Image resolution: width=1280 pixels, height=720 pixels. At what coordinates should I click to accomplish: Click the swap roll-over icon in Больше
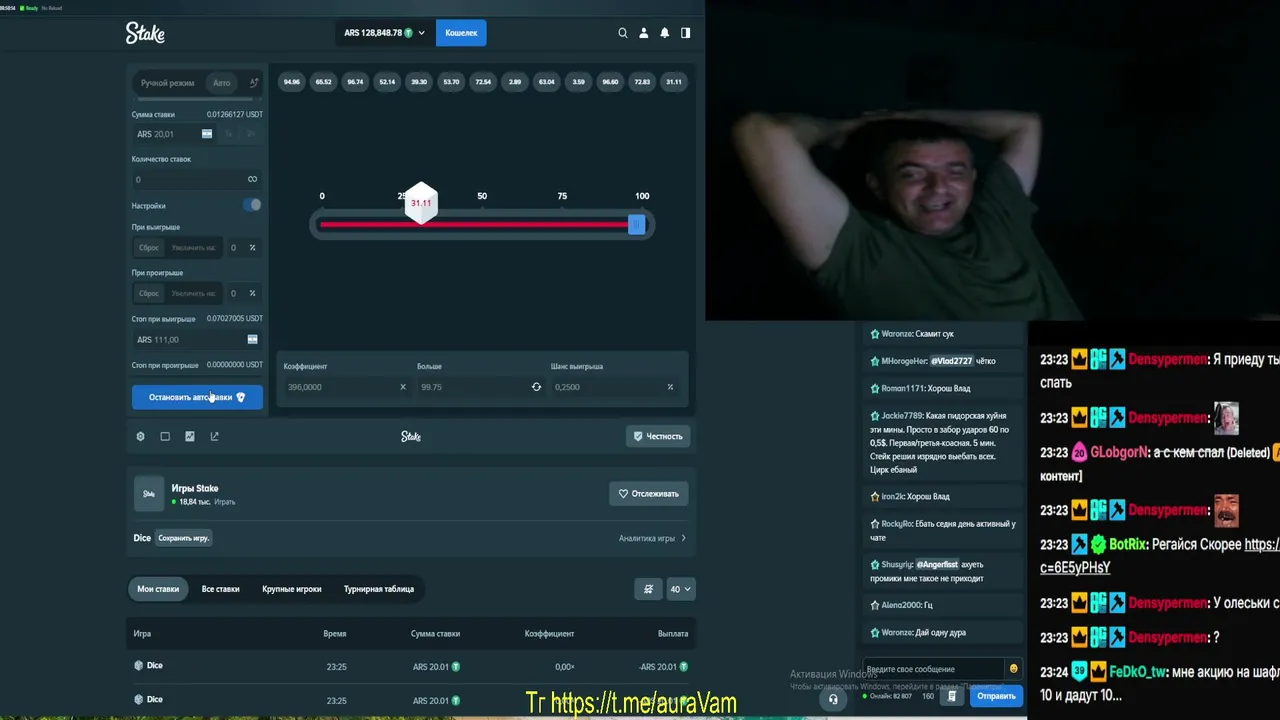[x=536, y=387]
